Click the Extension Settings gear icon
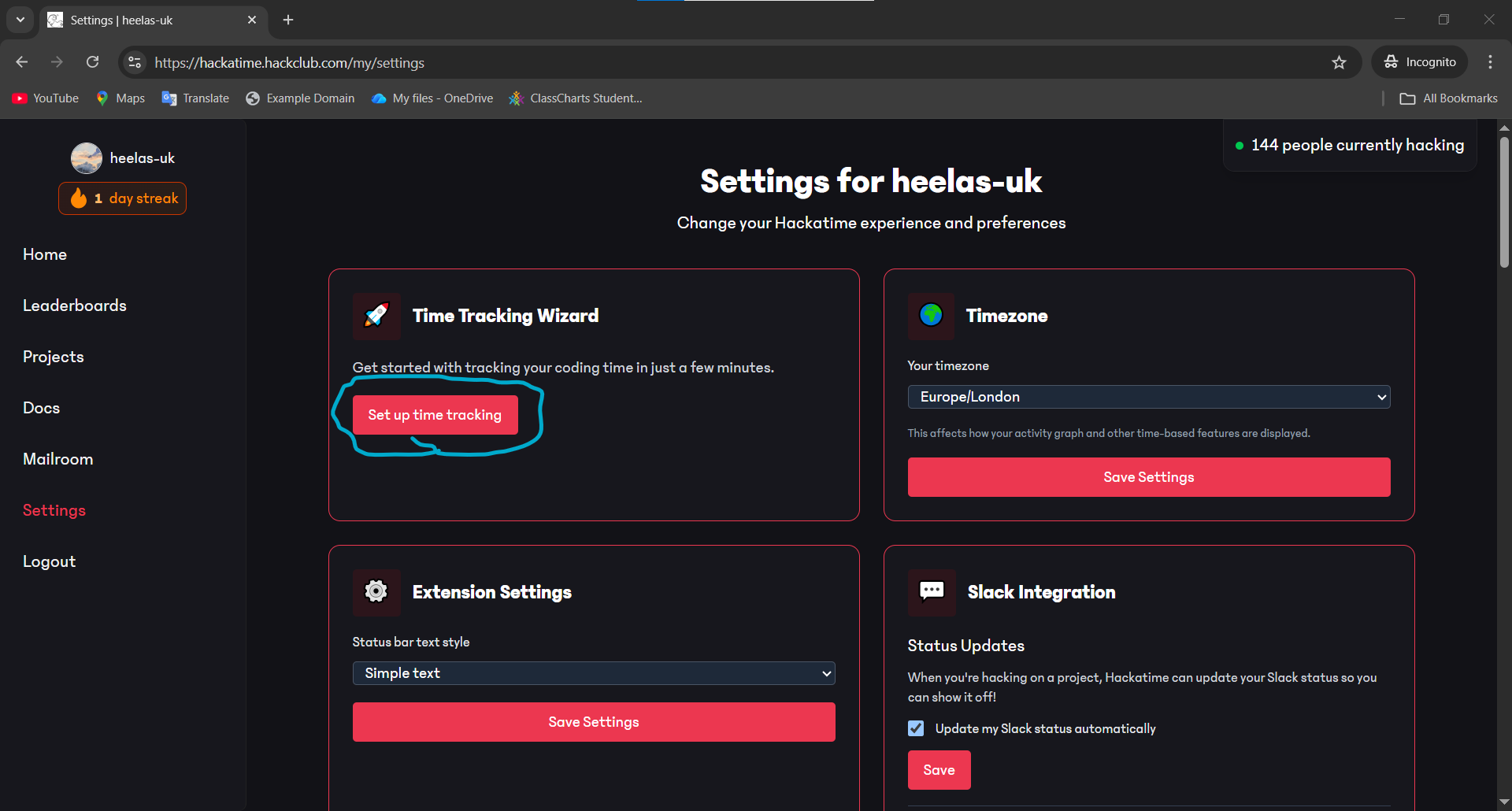The image size is (1512, 811). point(376,592)
